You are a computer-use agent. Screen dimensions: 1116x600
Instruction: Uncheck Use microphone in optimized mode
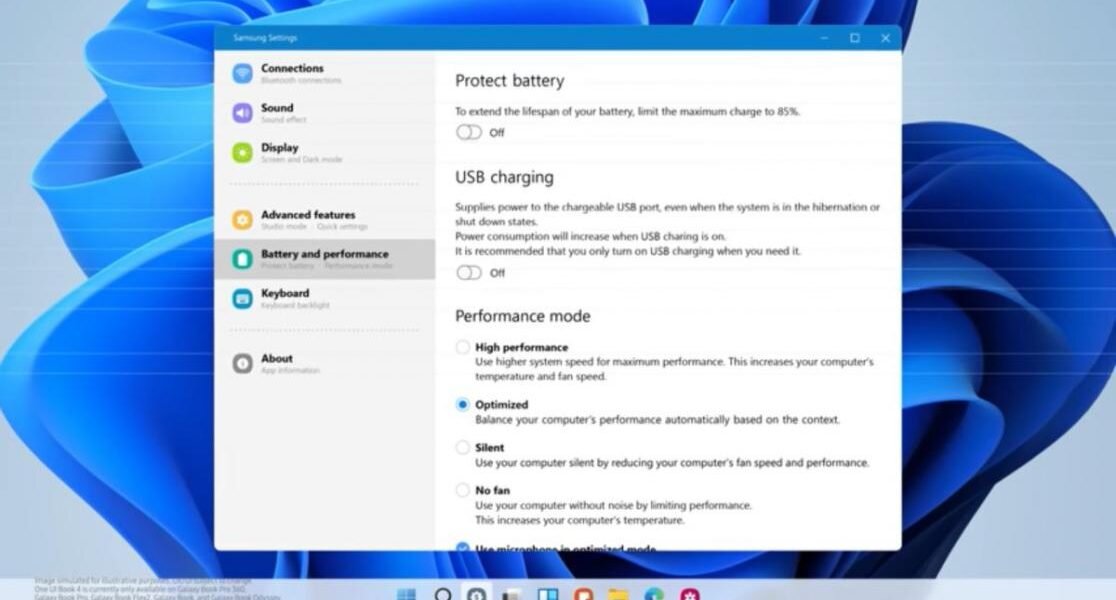tap(463, 547)
